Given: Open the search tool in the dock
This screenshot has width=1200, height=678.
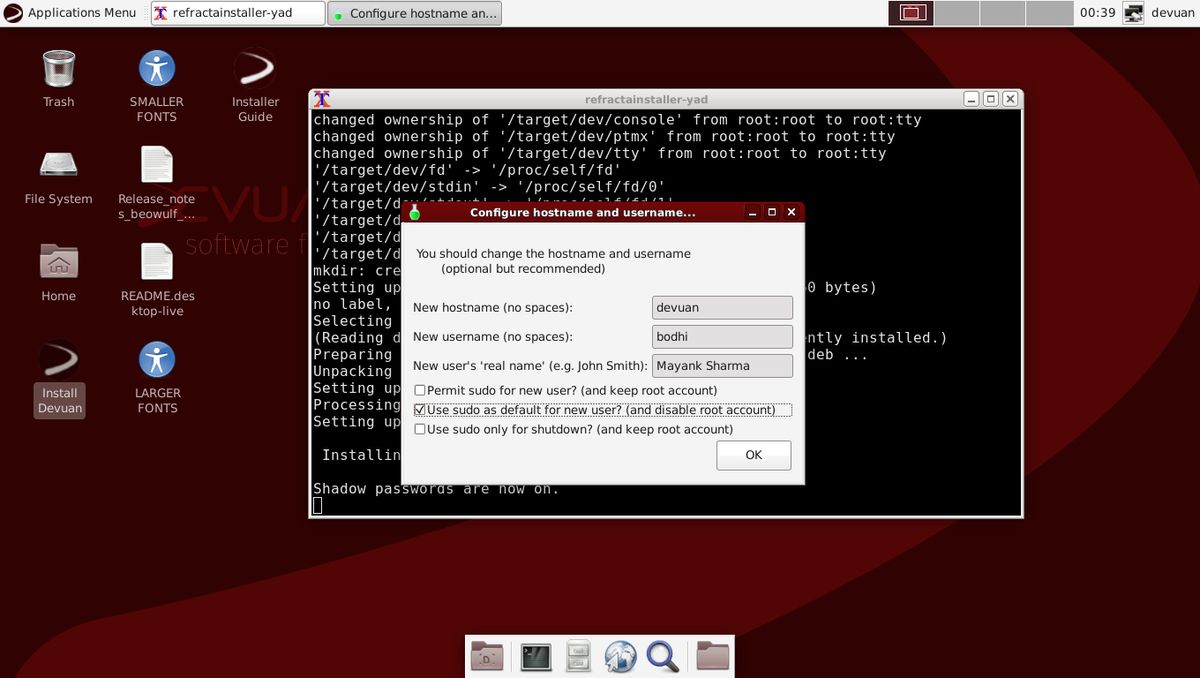Looking at the screenshot, I should pyautogui.click(x=663, y=657).
